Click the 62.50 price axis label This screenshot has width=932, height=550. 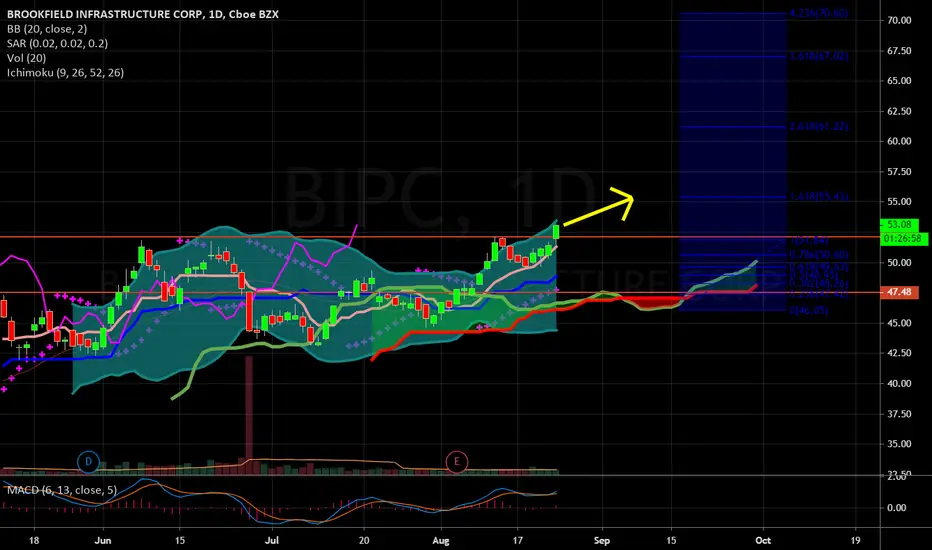point(899,111)
